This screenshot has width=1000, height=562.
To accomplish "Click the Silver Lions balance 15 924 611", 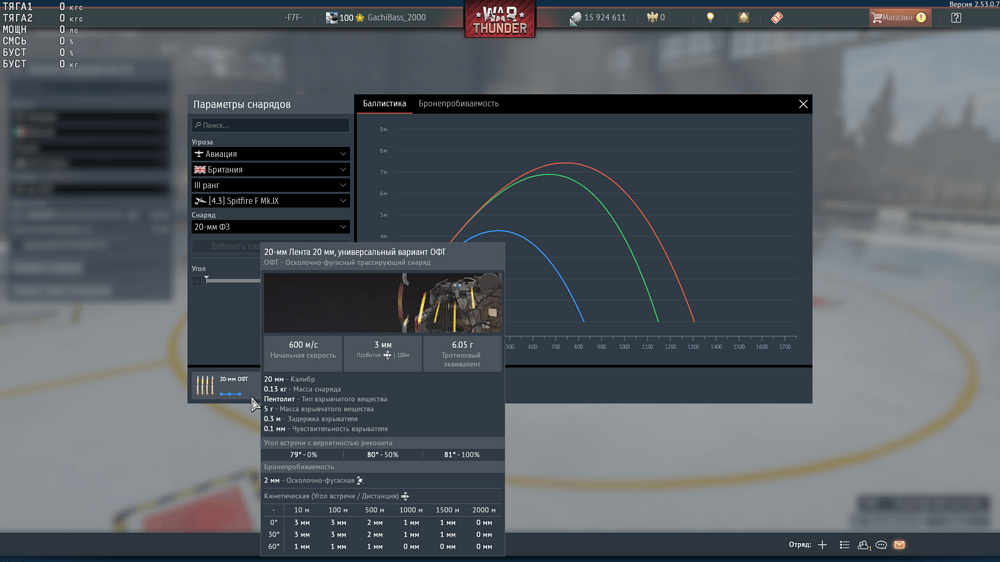I will 598,17.
